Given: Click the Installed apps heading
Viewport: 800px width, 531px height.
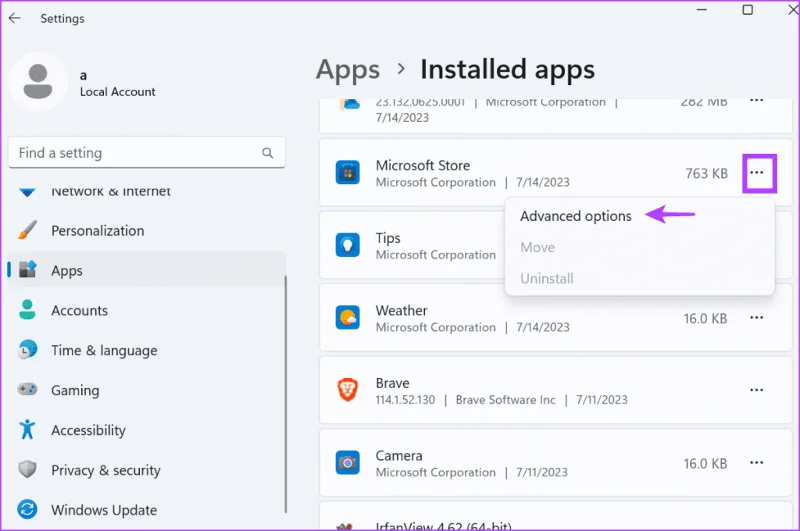Looking at the screenshot, I should pos(508,69).
